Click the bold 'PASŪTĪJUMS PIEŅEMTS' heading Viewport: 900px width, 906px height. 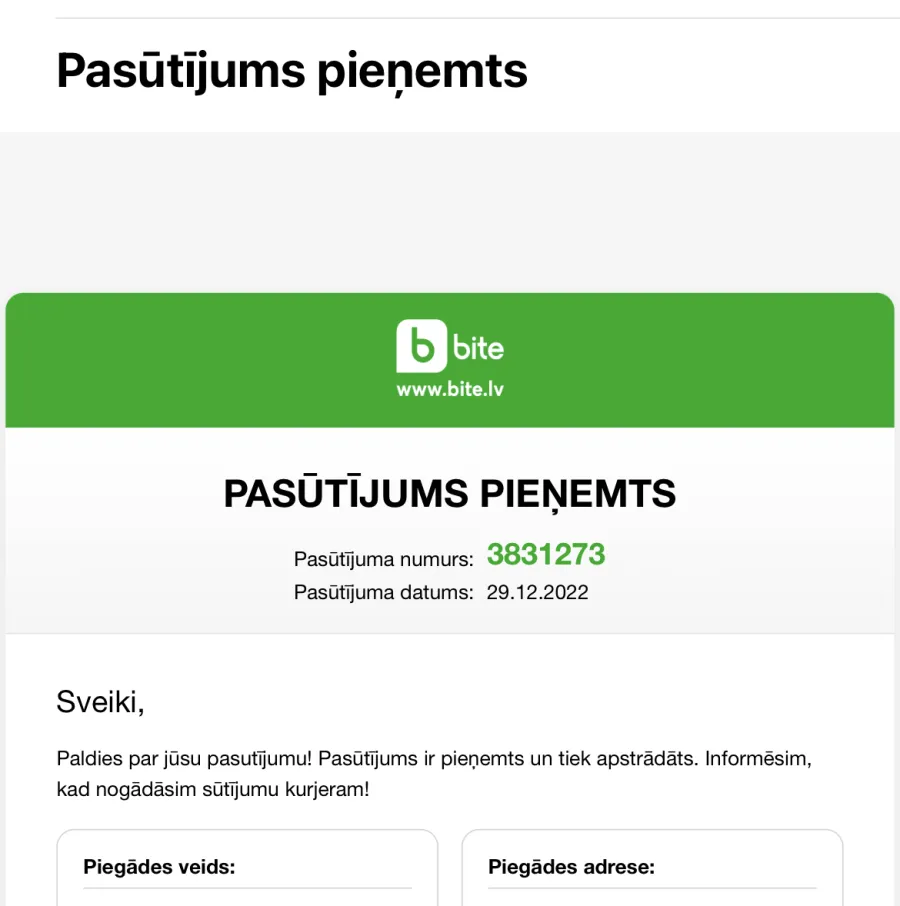(x=449, y=494)
